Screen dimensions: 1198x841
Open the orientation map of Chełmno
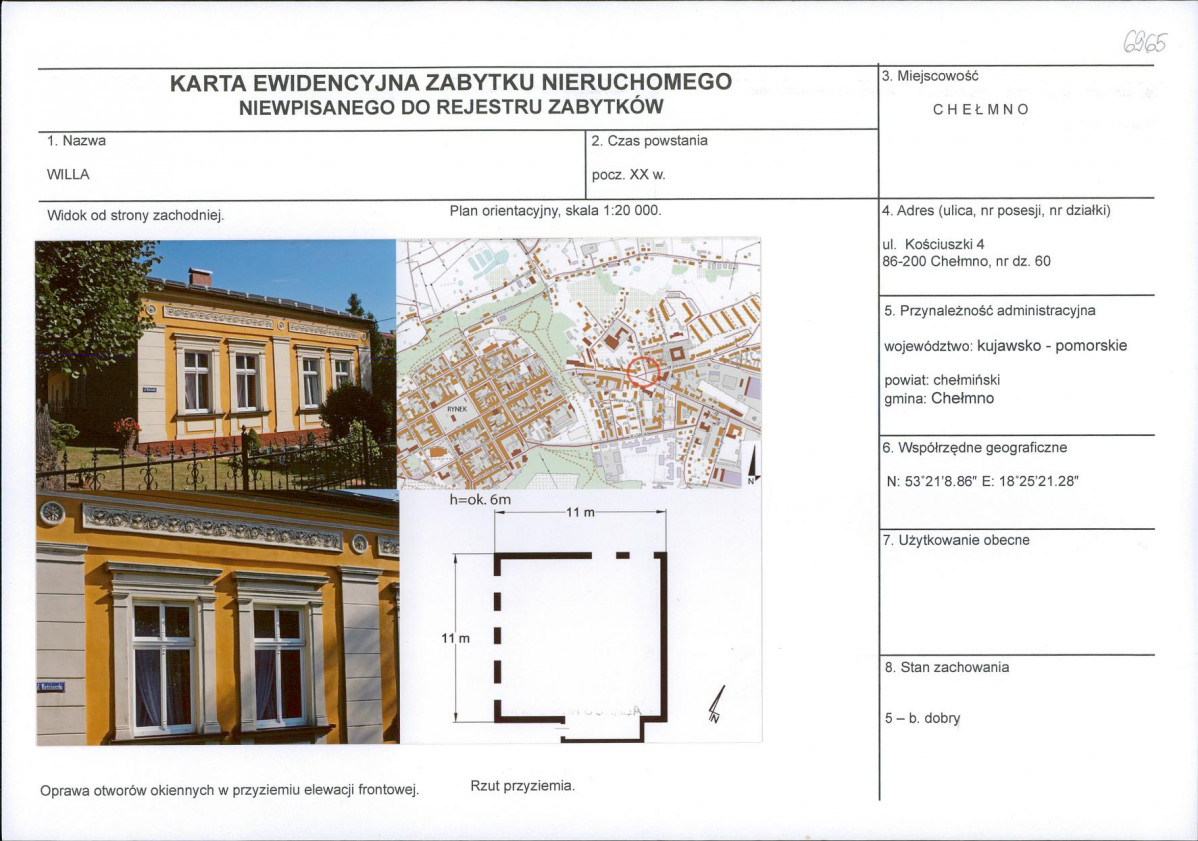pyautogui.click(x=579, y=363)
